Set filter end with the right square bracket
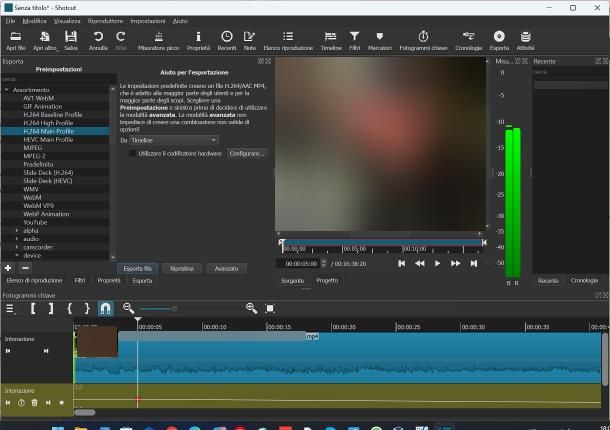Viewport: 610px width, 430px height. [x=51, y=309]
